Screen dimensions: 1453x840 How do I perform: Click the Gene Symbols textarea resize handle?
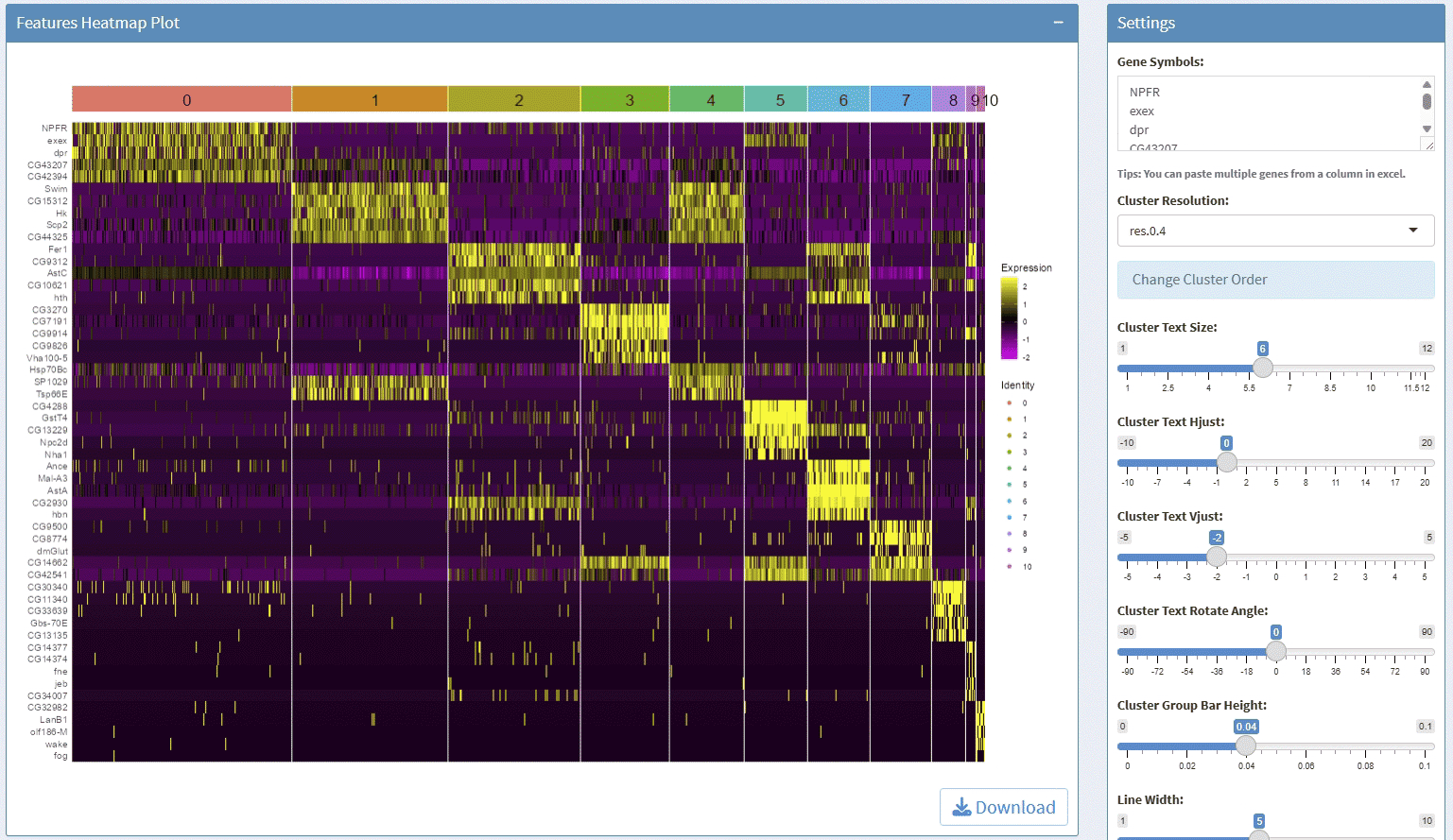(1428, 145)
